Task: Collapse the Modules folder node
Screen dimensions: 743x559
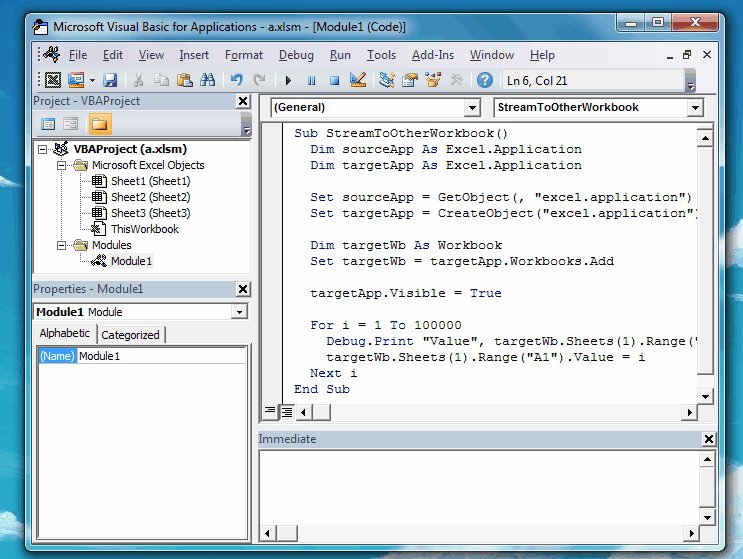Action: point(61,245)
